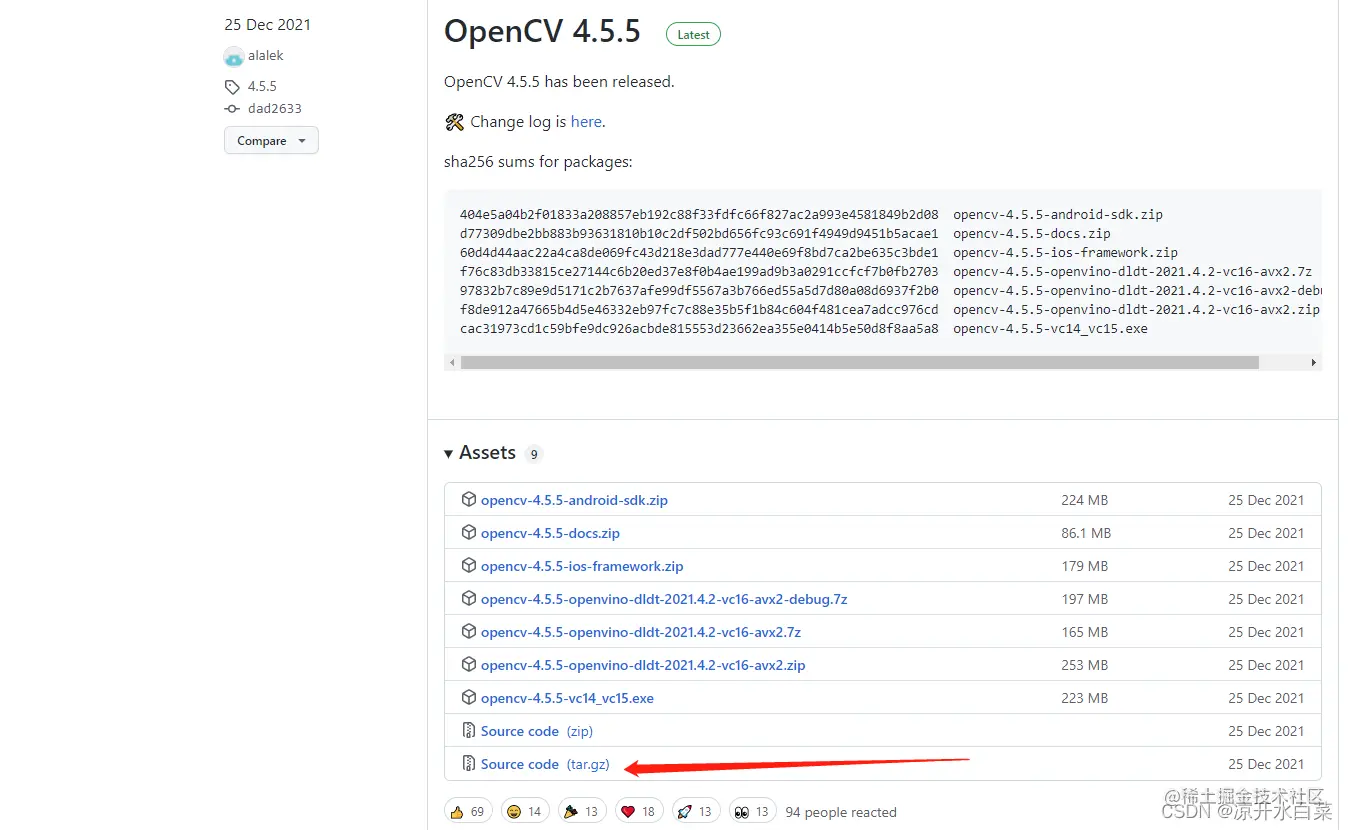Click the hash line for opencv-4.5.5-vc14_vc15.exe
The image size is (1348, 830).
point(804,329)
